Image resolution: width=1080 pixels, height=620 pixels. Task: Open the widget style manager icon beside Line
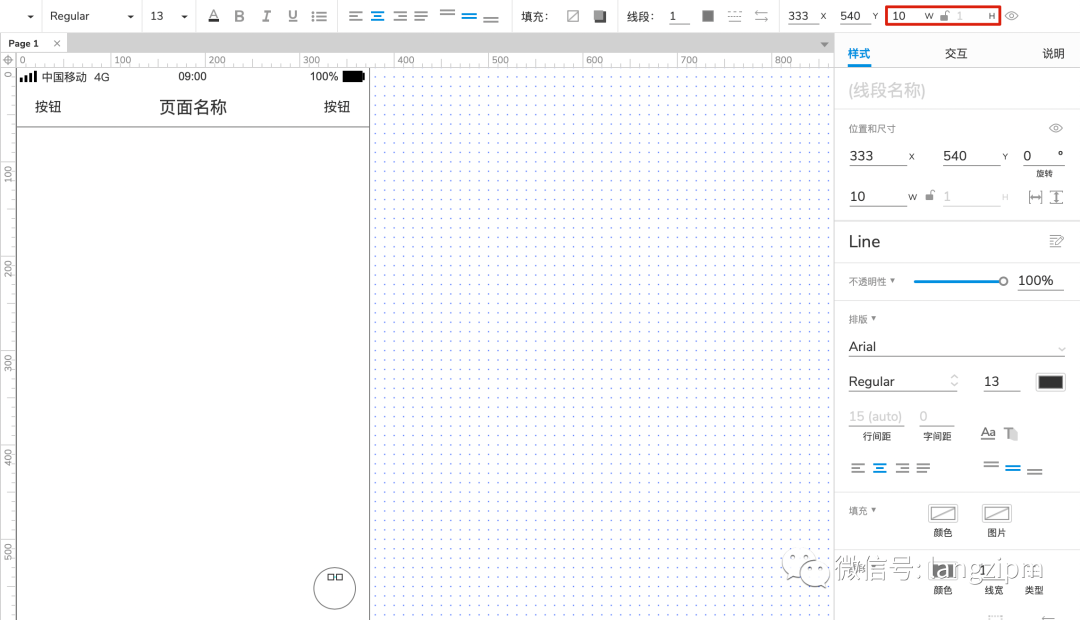pyautogui.click(x=1056, y=241)
